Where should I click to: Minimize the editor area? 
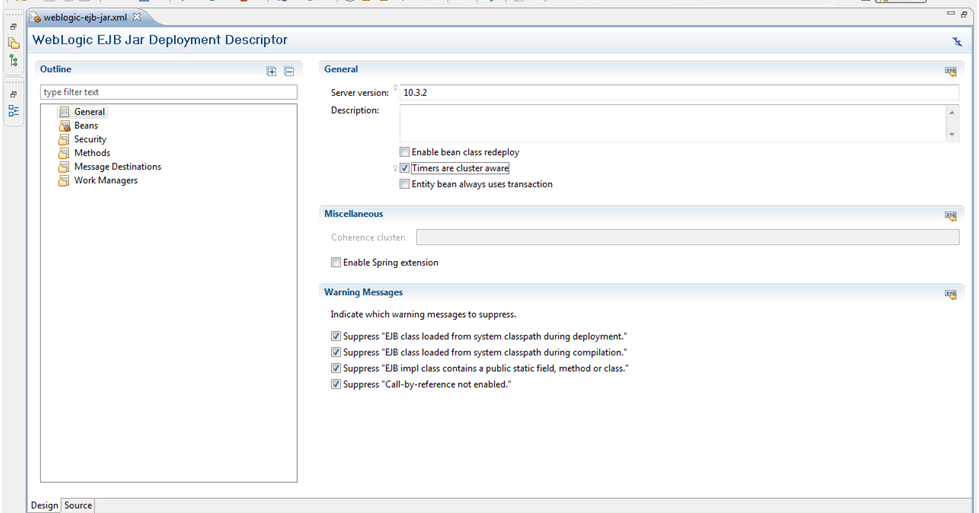click(x=951, y=13)
